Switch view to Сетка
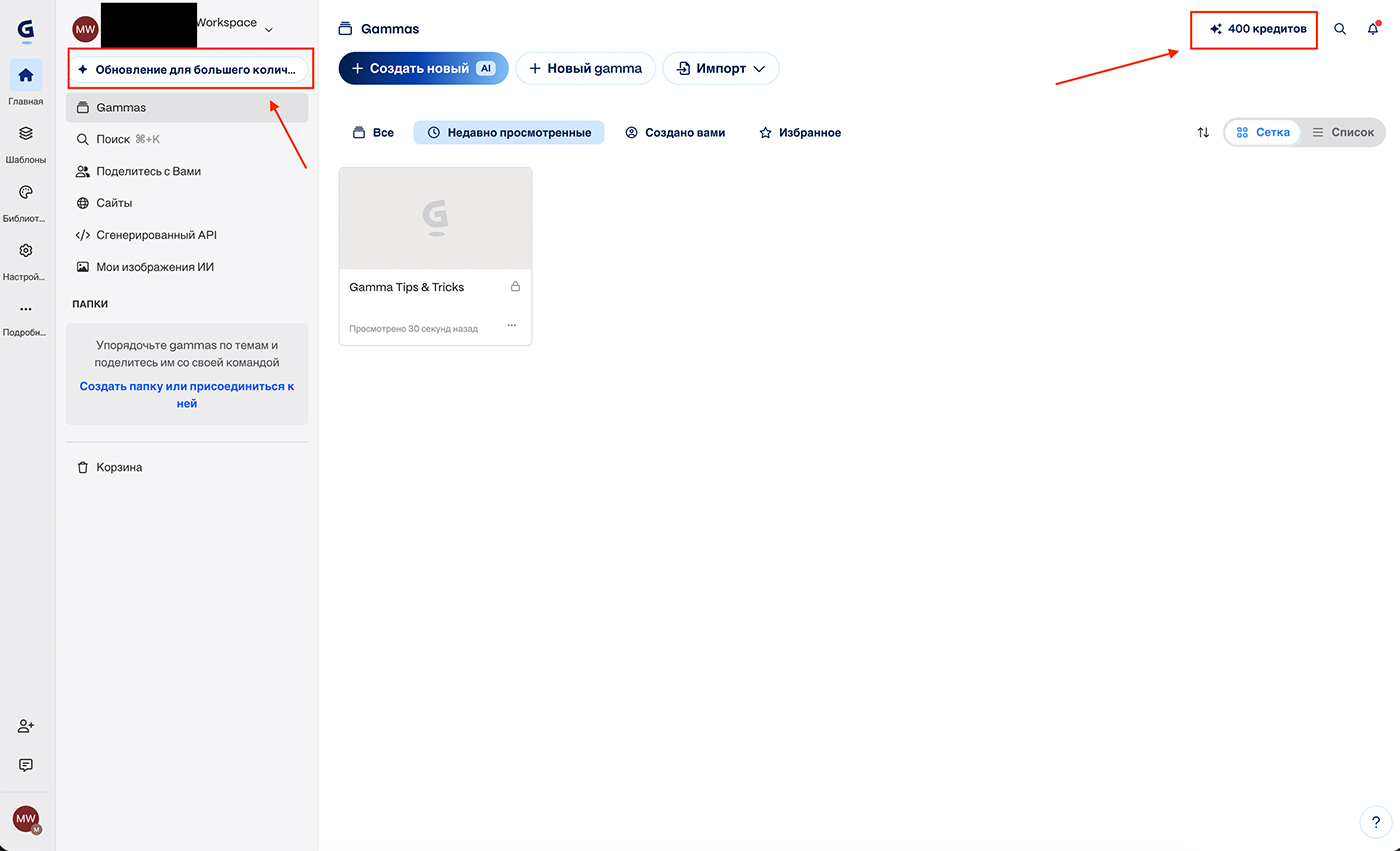Image resolution: width=1400 pixels, height=851 pixels. coord(1262,132)
